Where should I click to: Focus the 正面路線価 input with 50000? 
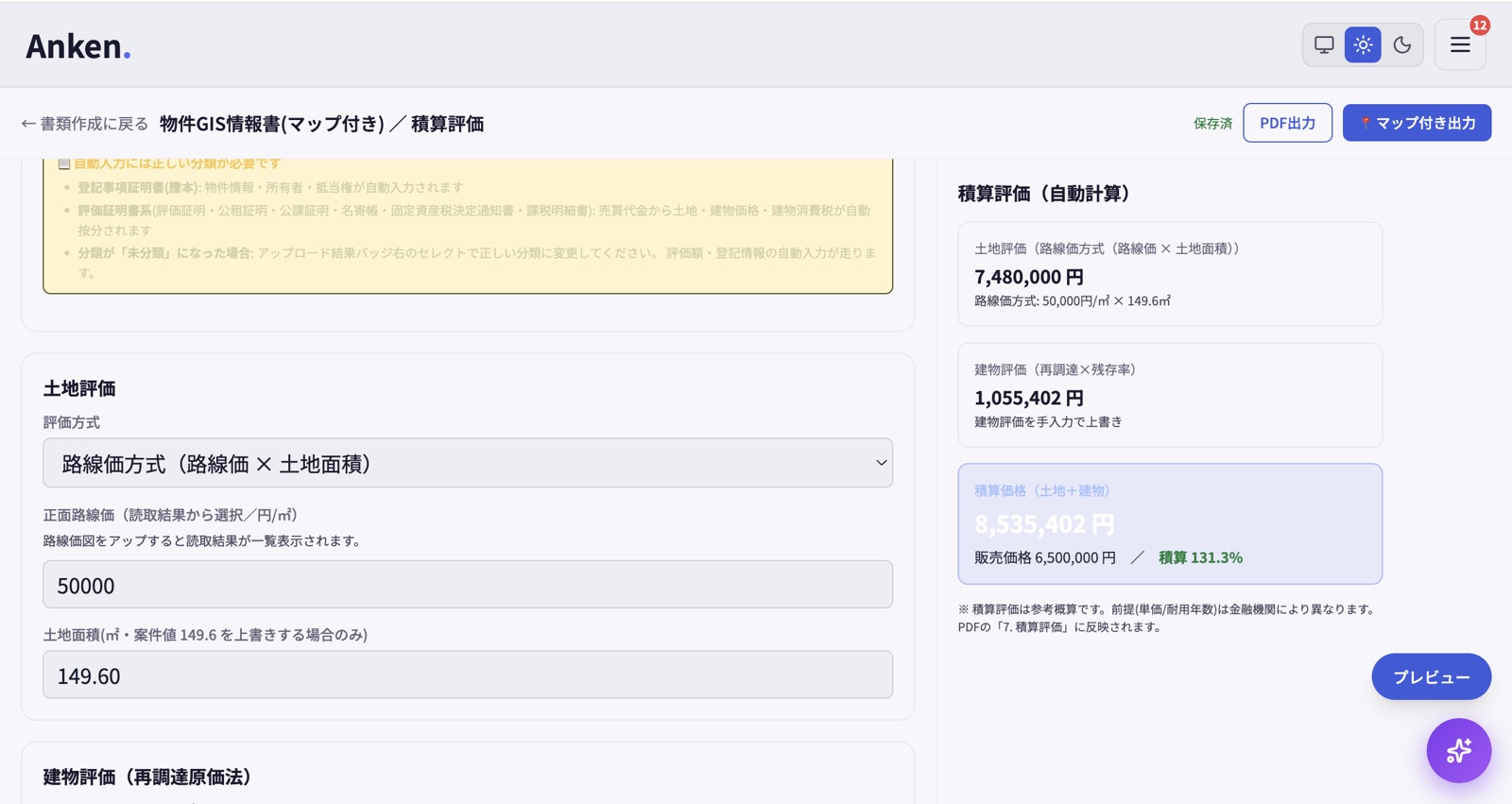pyautogui.click(x=468, y=585)
